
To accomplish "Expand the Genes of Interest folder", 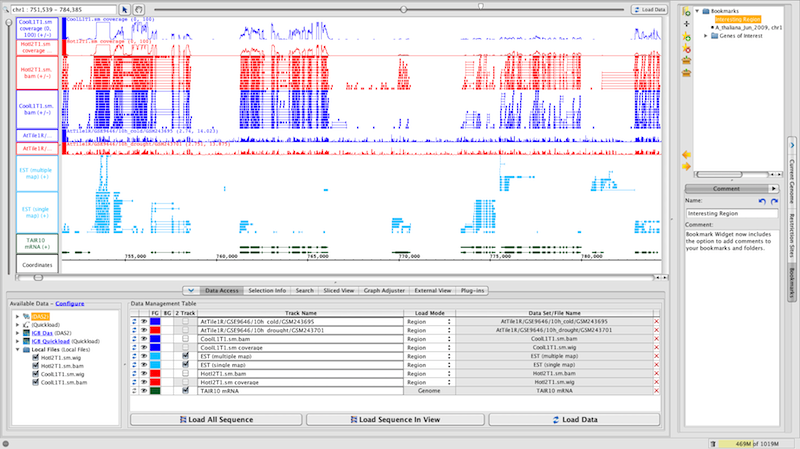I will click(706, 35).
